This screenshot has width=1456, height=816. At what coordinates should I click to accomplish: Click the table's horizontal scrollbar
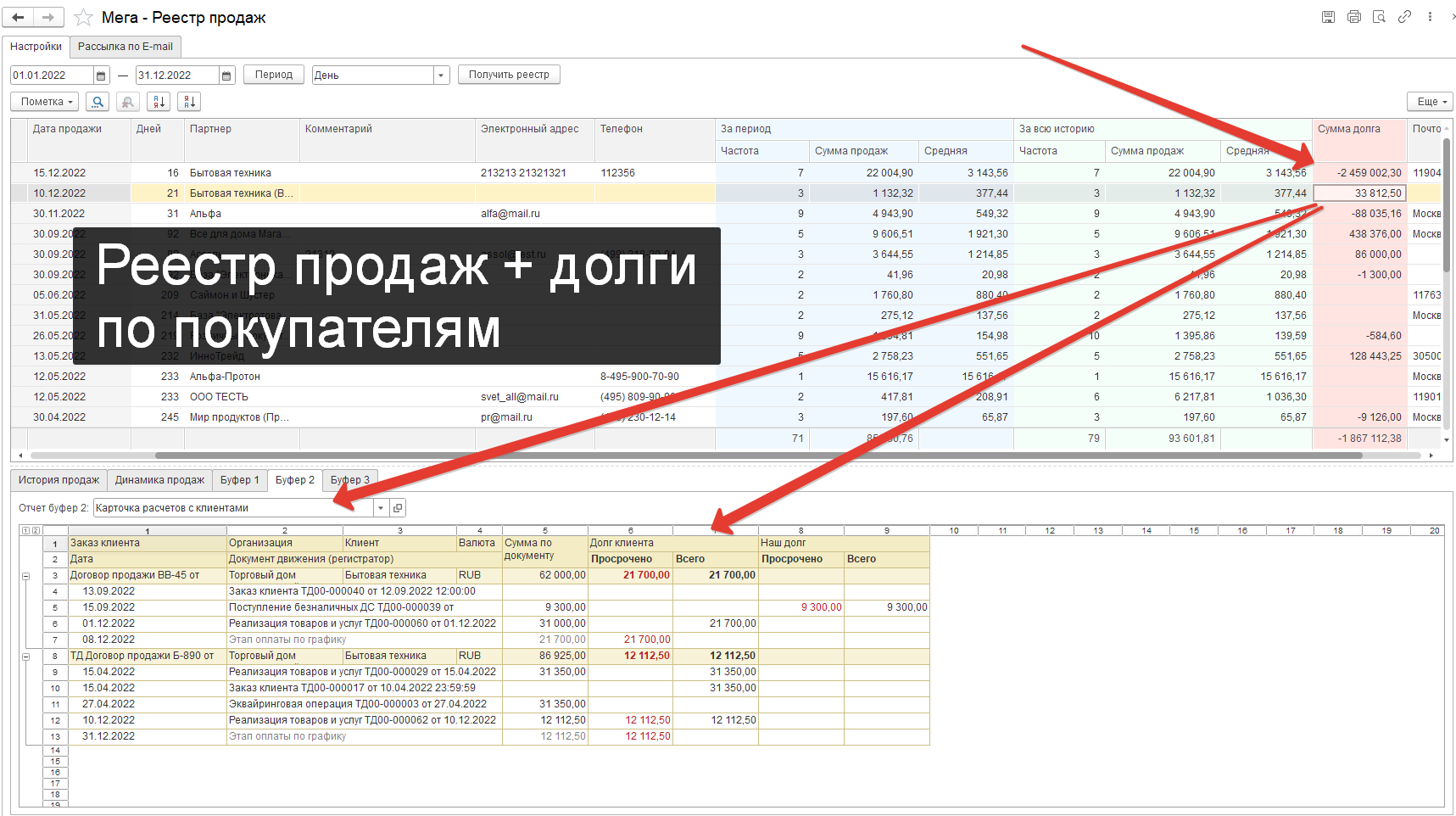coord(759,456)
